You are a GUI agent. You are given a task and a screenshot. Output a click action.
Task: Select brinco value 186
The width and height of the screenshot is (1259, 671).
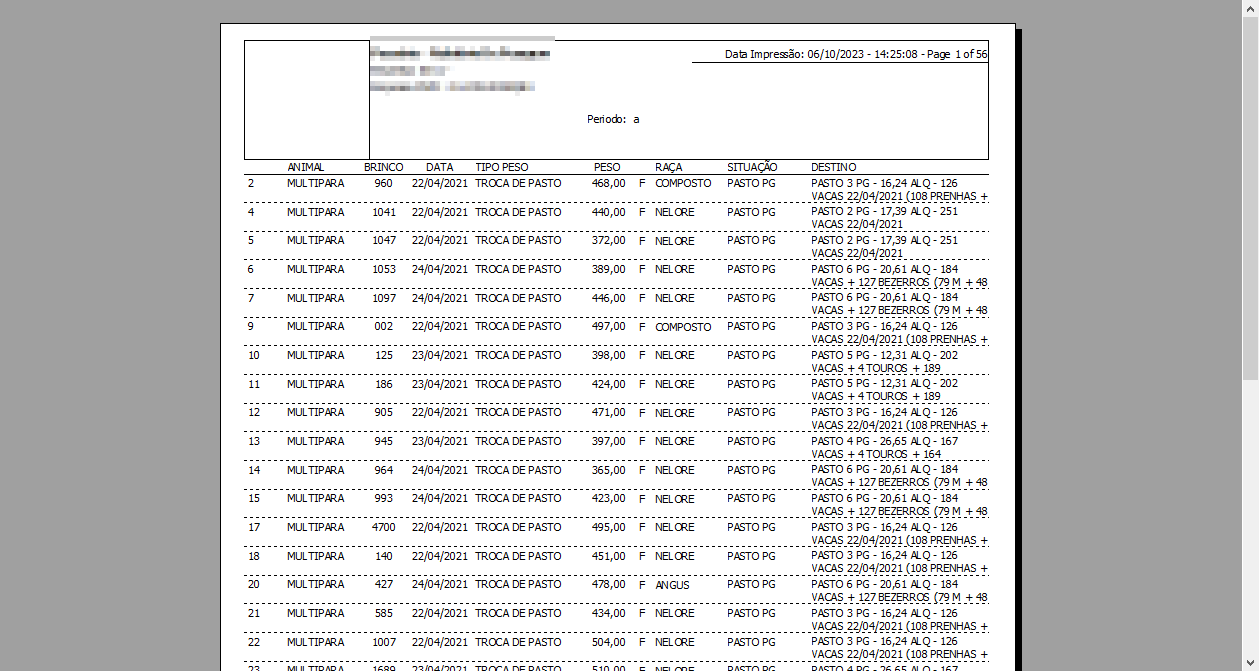tap(384, 384)
